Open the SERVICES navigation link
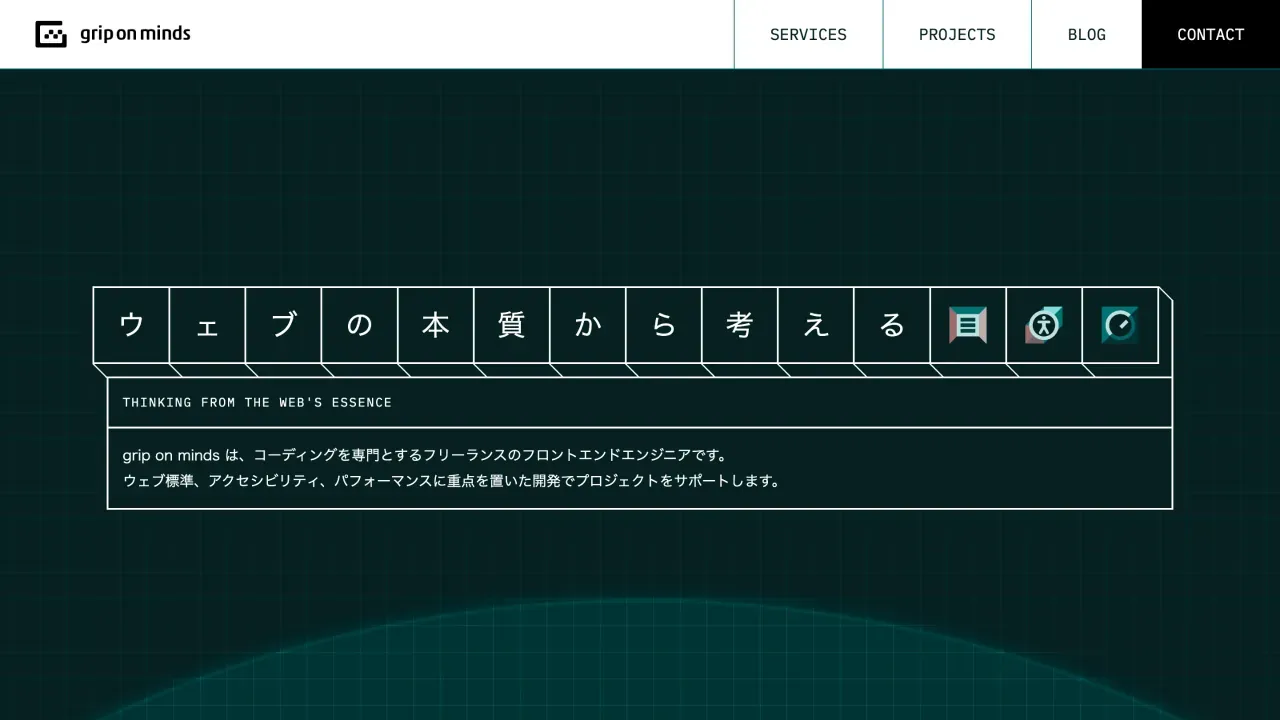This screenshot has width=1280, height=720. point(808,34)
